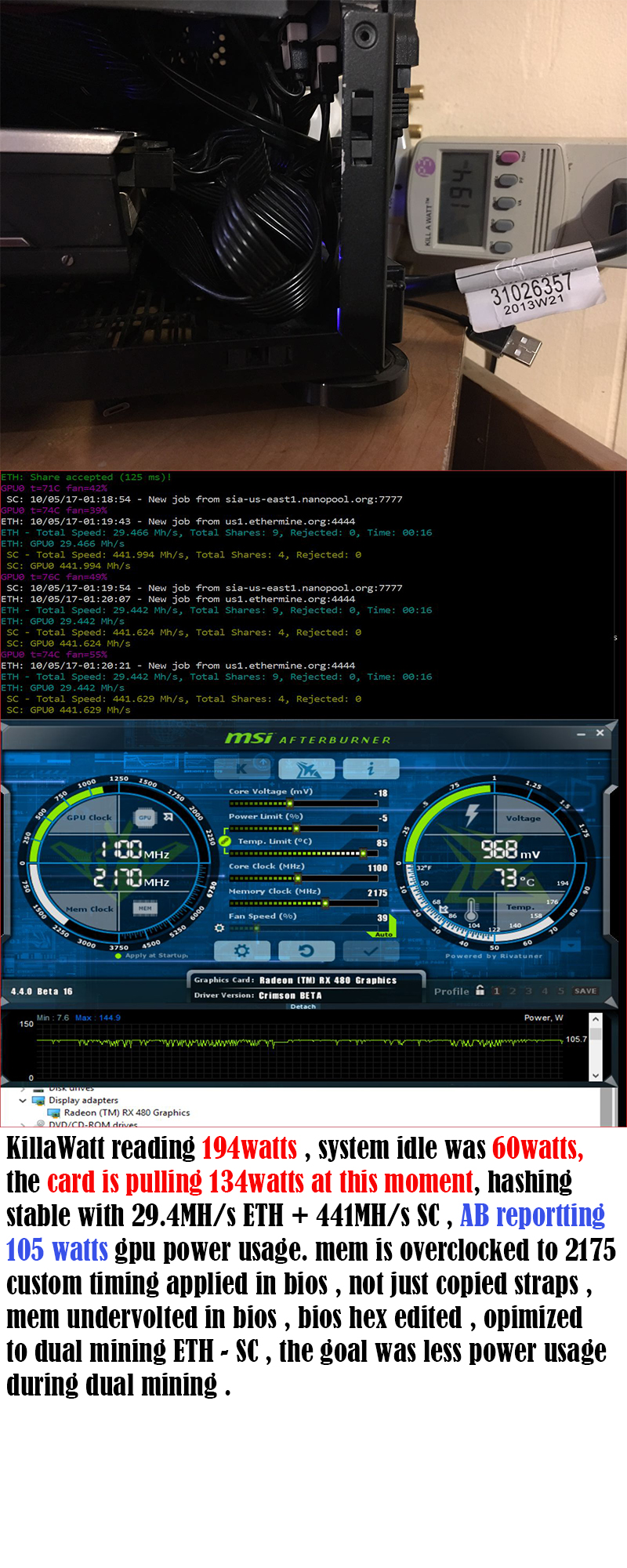Click the arrow icon next to the GPU chip
Image resolution: width=627 pixels, height=1568 pixels.
[x=168, y=817]
